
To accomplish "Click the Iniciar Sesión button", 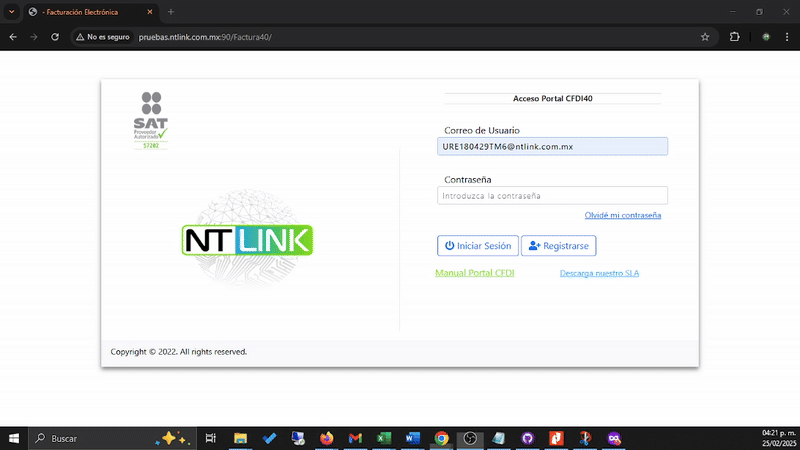I will pyautogui.click(x=478, y=246).
